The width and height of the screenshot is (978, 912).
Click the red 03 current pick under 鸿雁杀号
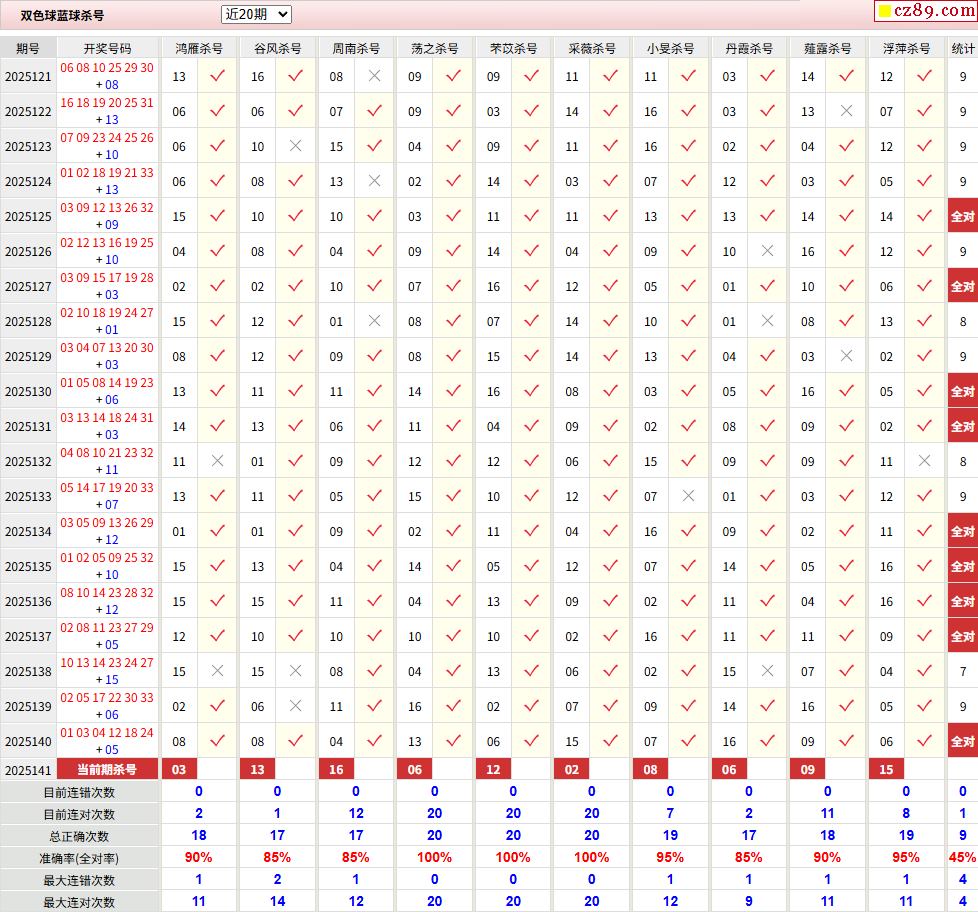(179, 769)
